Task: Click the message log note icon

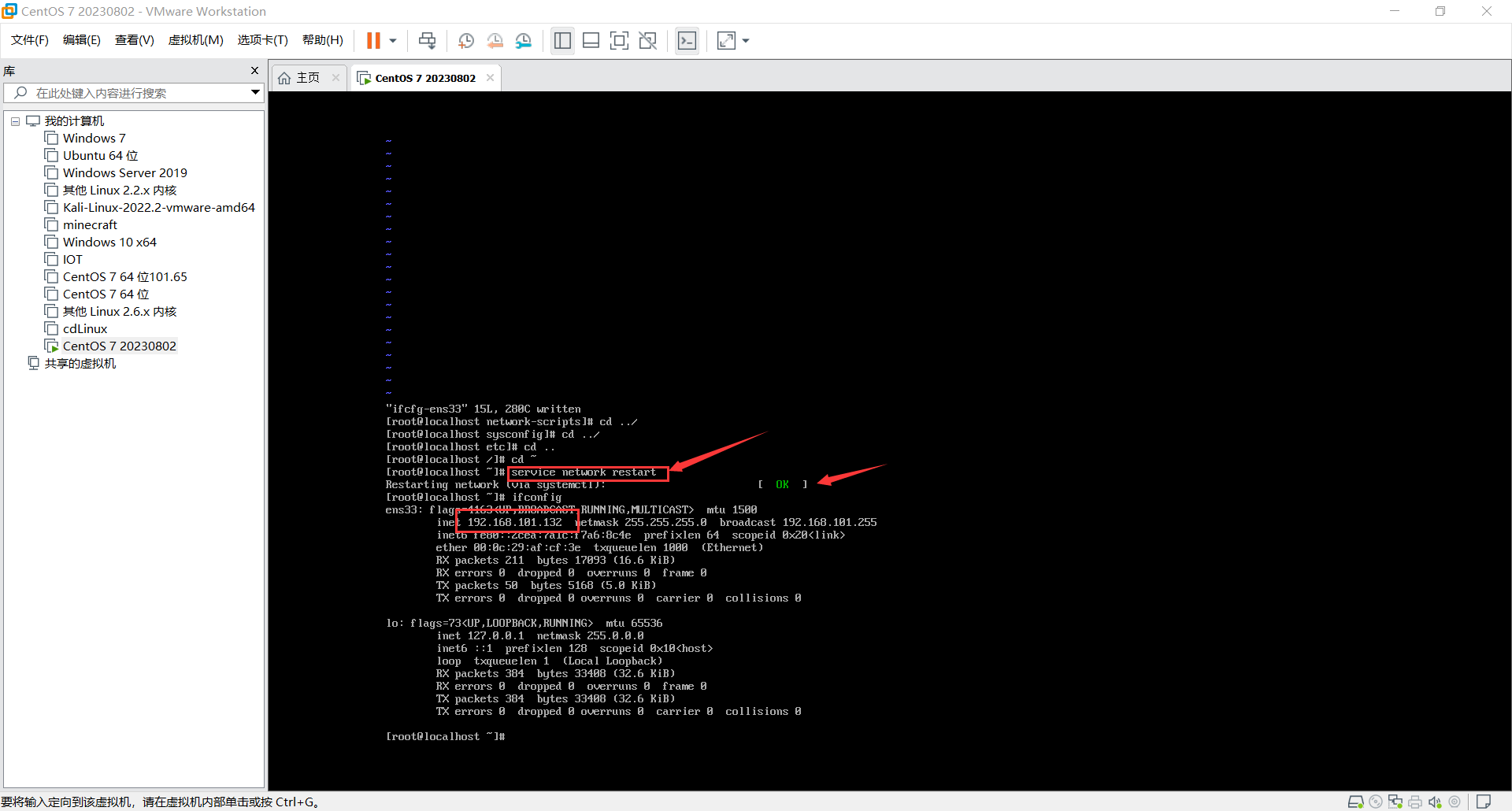Action: point(1484,802)
